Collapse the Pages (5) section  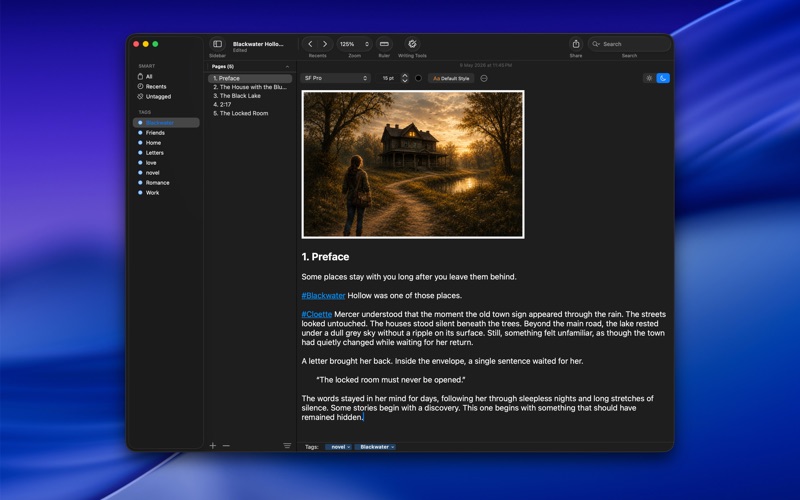(287, 67)
